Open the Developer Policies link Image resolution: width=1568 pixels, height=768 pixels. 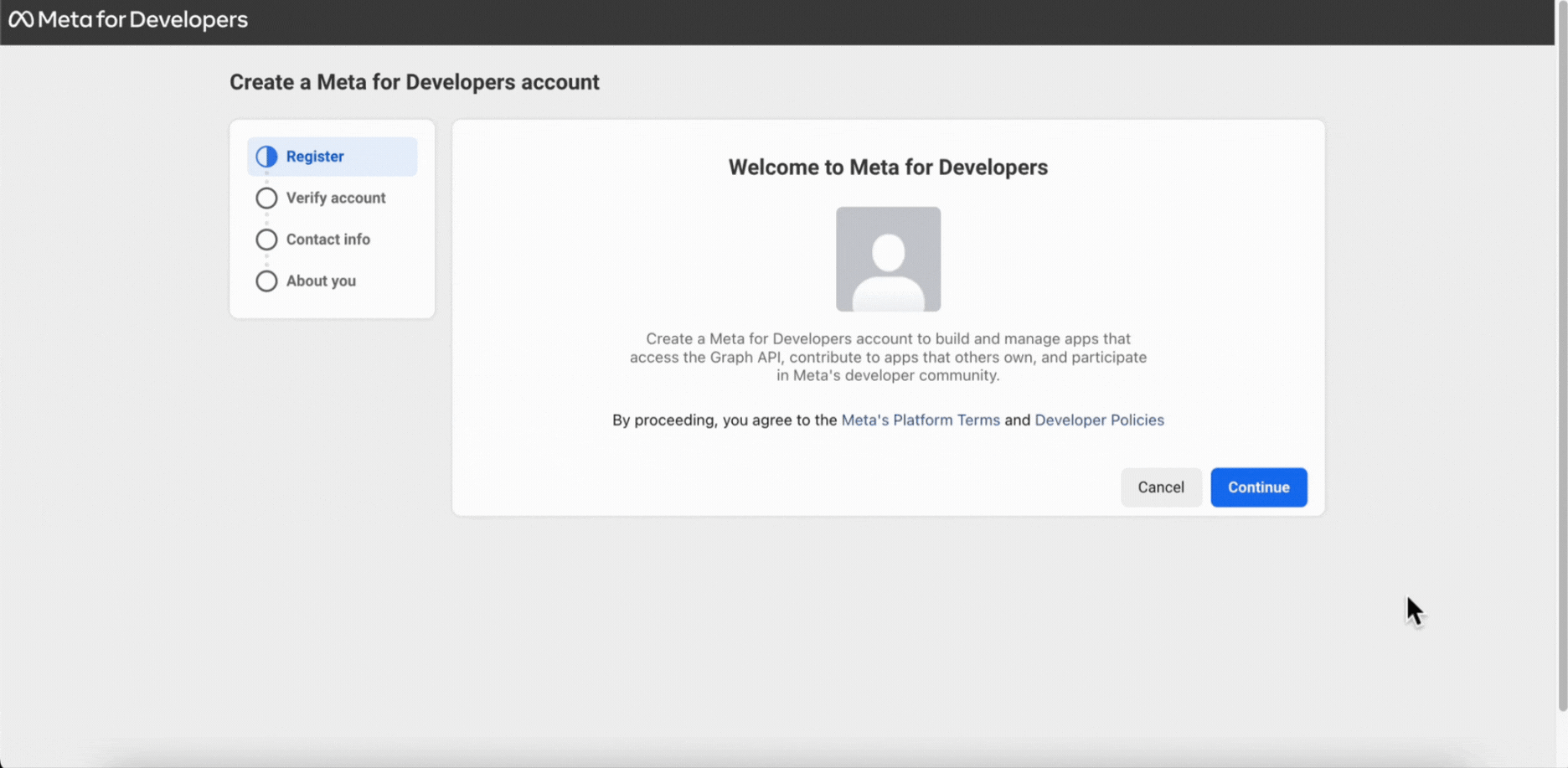point(1099,420)
